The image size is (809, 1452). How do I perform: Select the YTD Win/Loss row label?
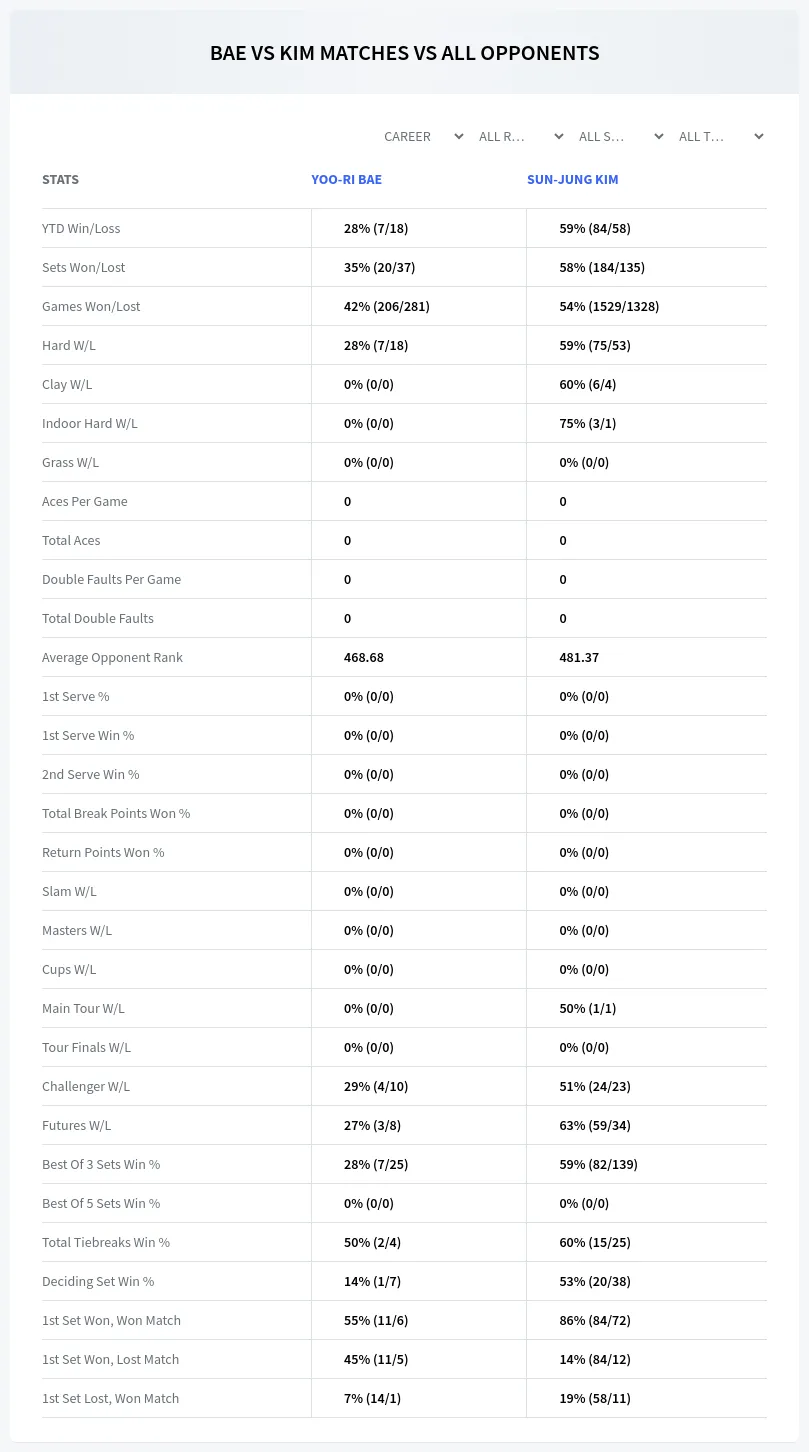click(x=81, y=228)
